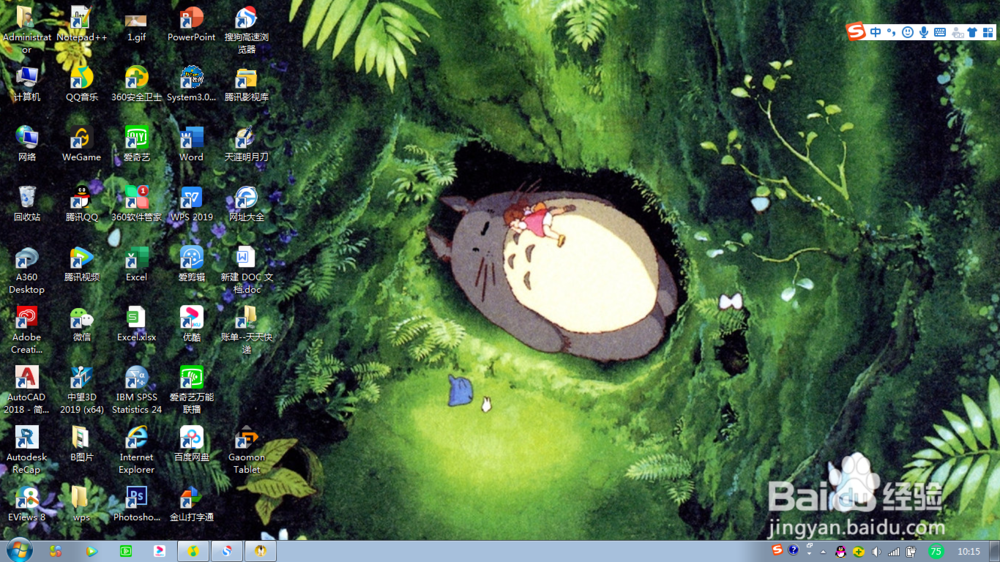
Task: Select the Adobe Creative Cloud icon
Action: (27, 330)
